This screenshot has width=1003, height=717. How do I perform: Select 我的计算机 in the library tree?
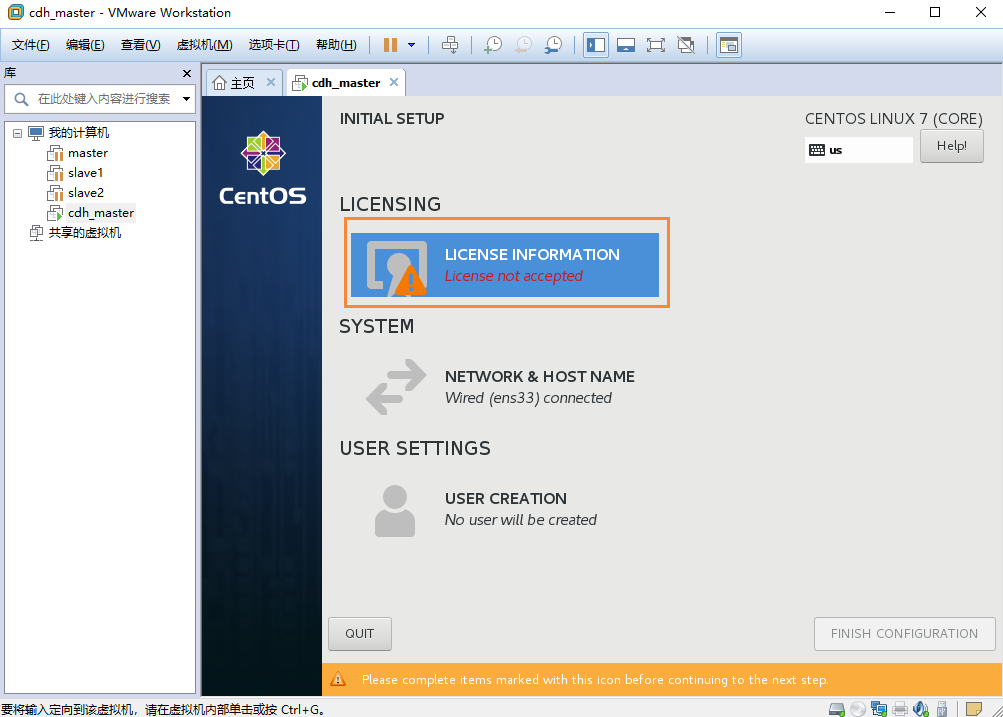point(79,133)
